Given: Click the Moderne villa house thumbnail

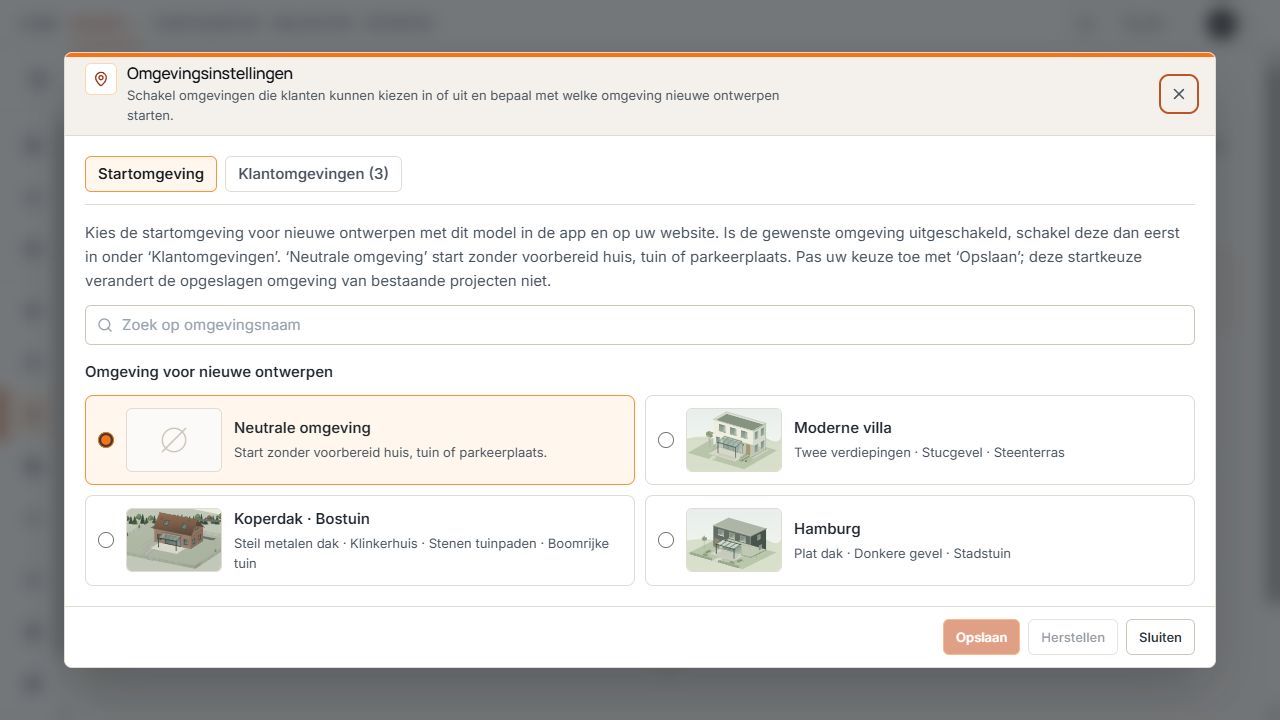Looking at the screenshot, I should pyautogui.click(x=734, y=440).
